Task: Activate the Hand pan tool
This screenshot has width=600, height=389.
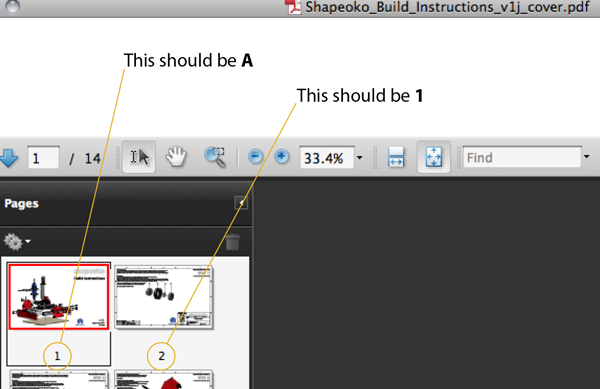Action: coord(176,157)
